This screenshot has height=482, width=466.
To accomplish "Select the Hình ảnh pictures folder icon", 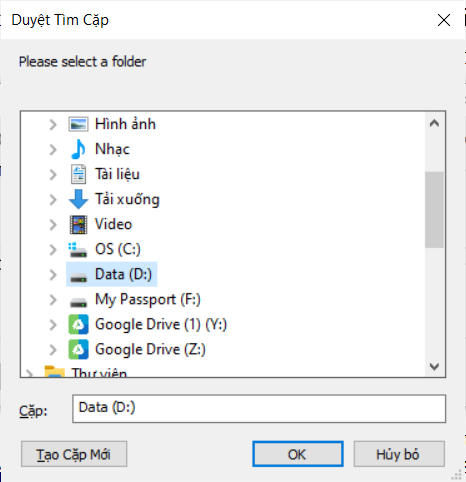I will click(78, 124).
